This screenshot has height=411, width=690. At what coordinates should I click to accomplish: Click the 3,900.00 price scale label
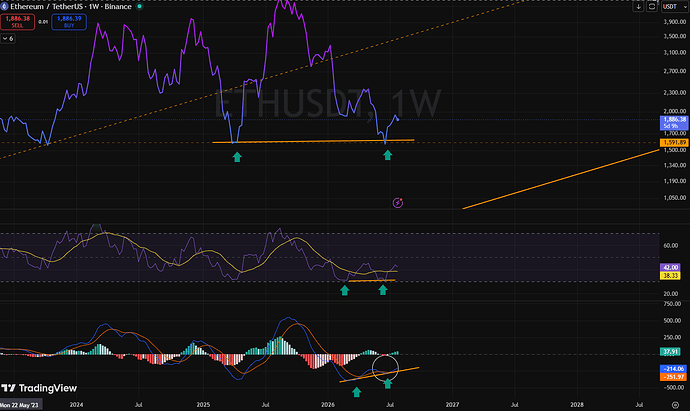pyautogui.click(x=675, y=22)
